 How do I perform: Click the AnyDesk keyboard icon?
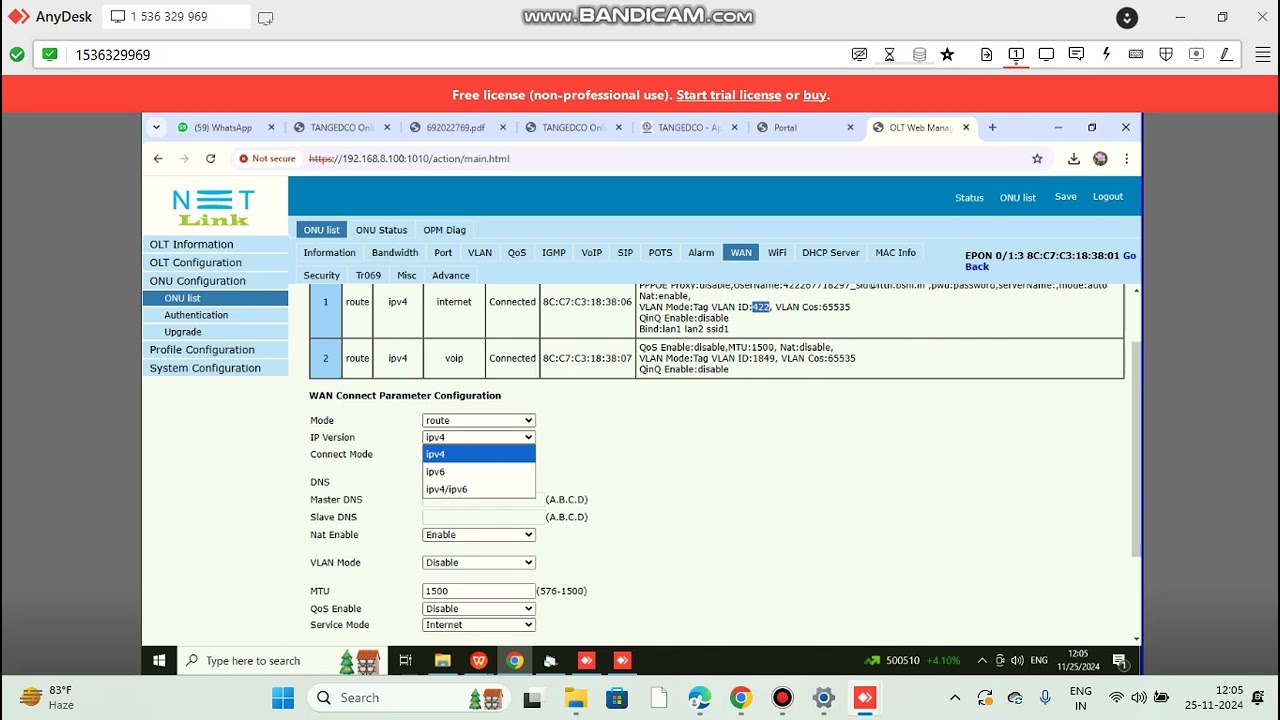1136,55
